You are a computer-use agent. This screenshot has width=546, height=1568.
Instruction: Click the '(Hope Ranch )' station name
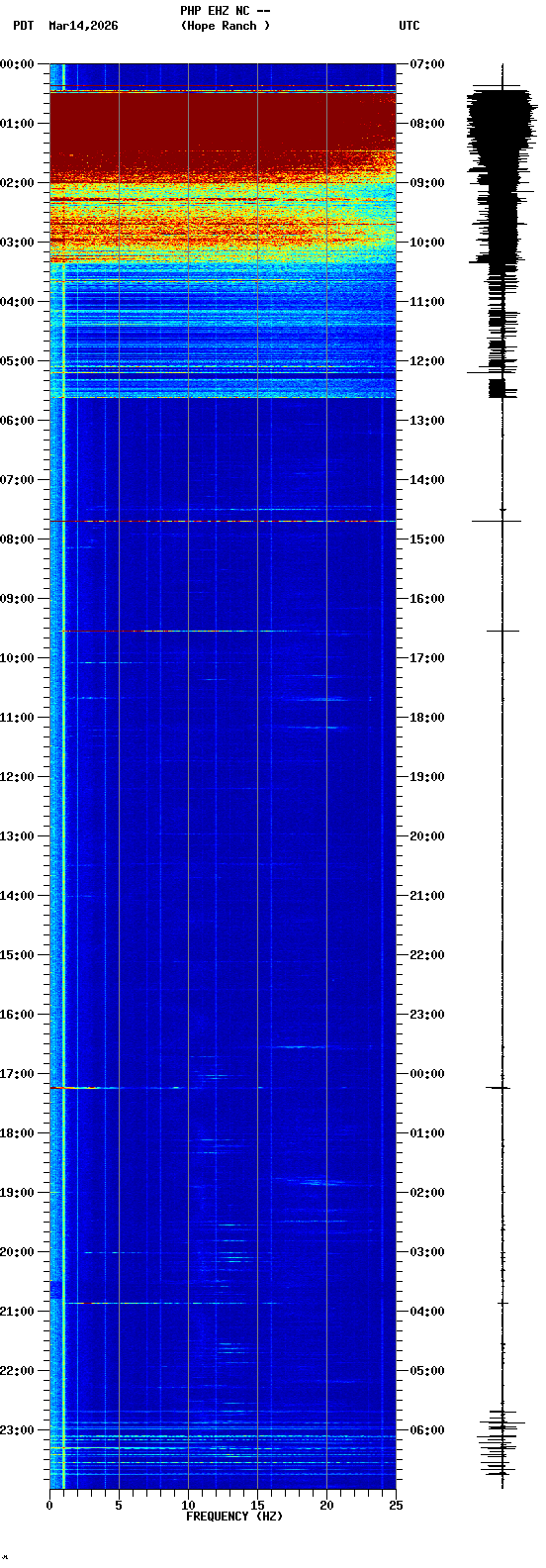point(226,26)
